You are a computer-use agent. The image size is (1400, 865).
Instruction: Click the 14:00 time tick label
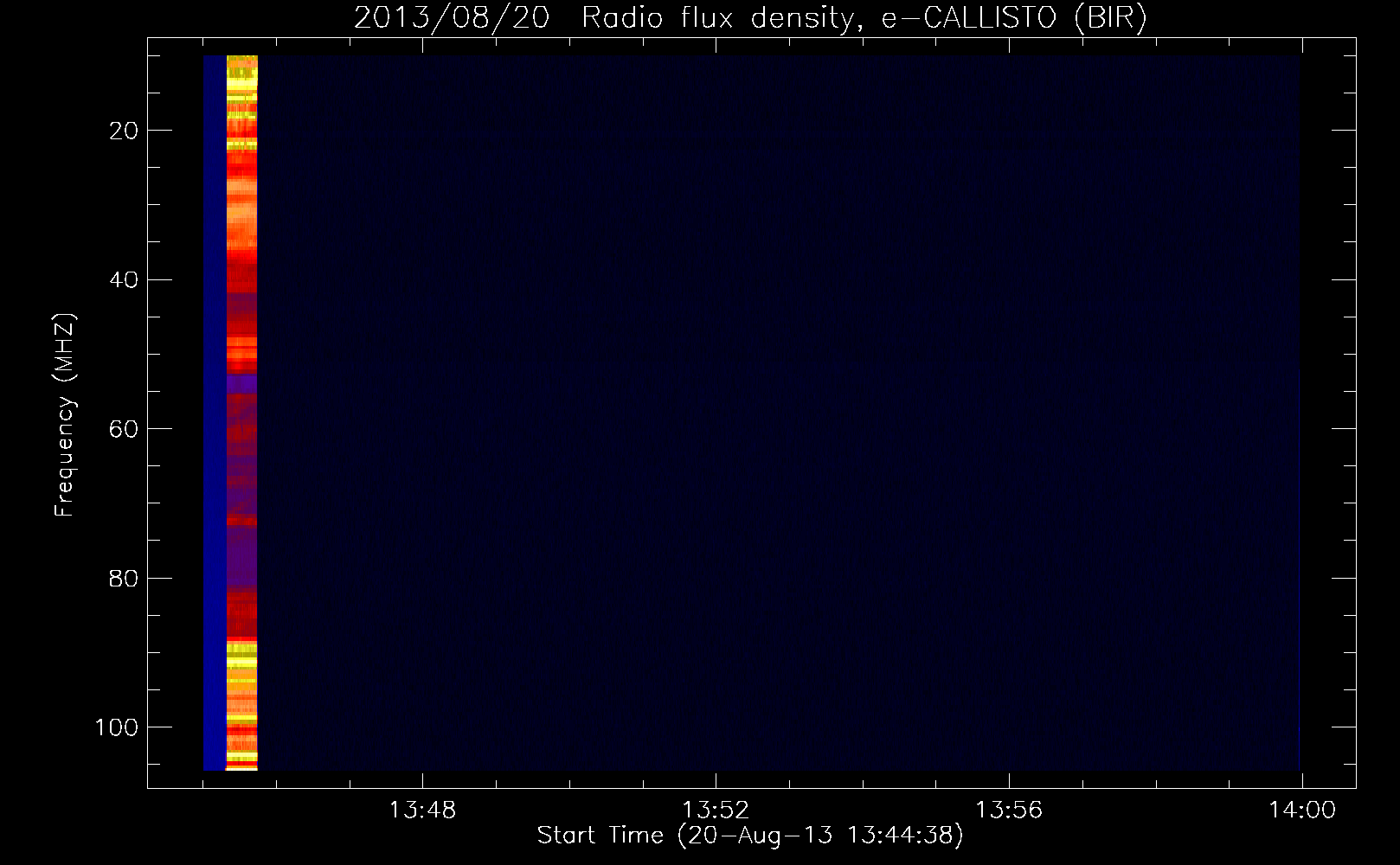click(x=1302, y=811)
